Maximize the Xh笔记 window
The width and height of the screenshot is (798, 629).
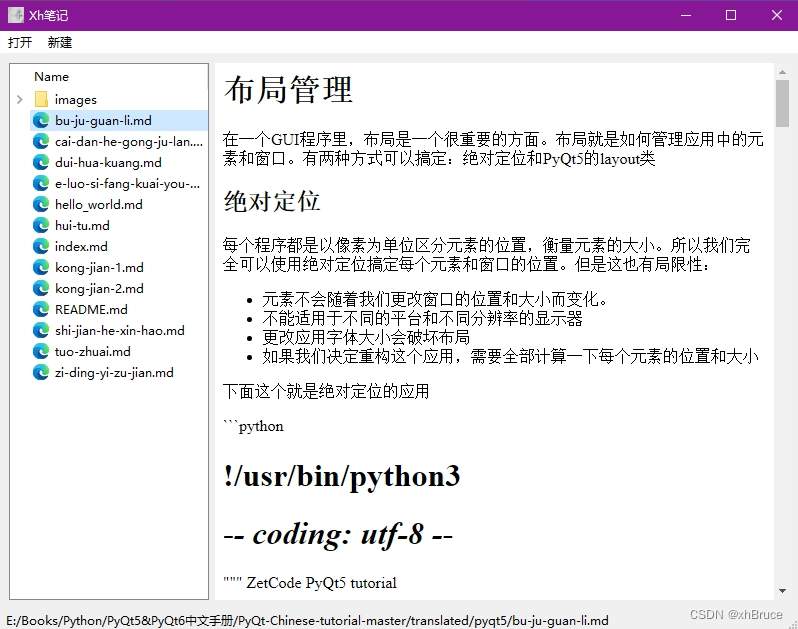point(731,15)
